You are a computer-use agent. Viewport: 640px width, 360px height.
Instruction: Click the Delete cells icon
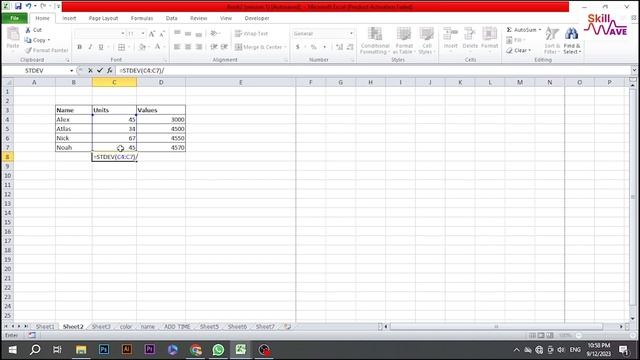click(x=470, y=34)
